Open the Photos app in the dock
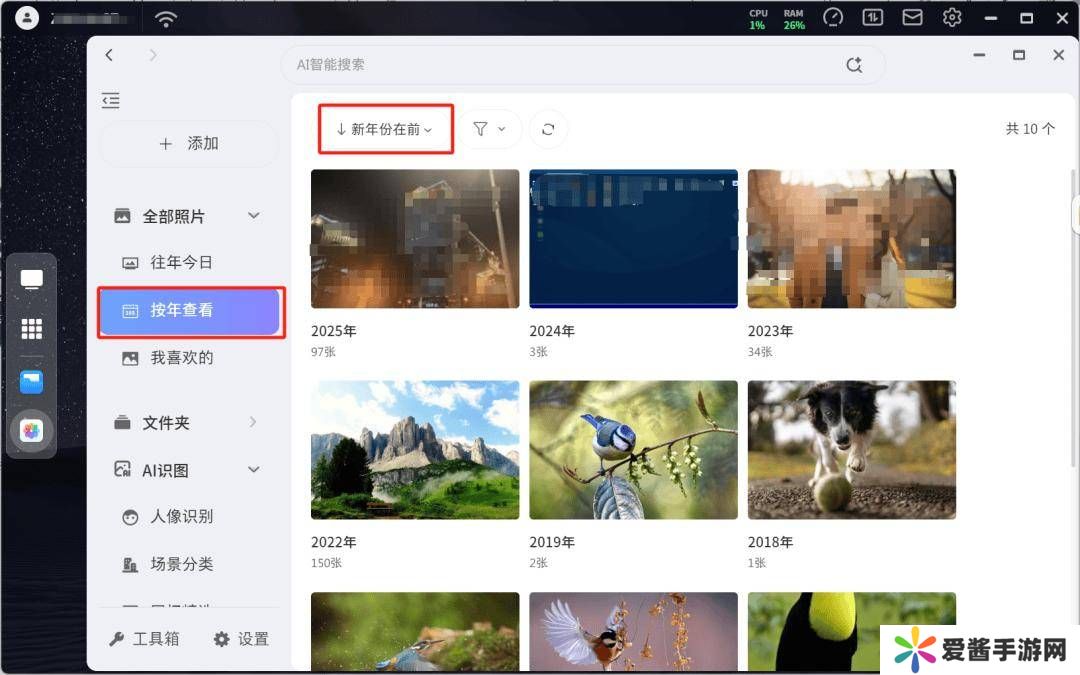This screenshot has height=675, width=1080. pos(32,431)
